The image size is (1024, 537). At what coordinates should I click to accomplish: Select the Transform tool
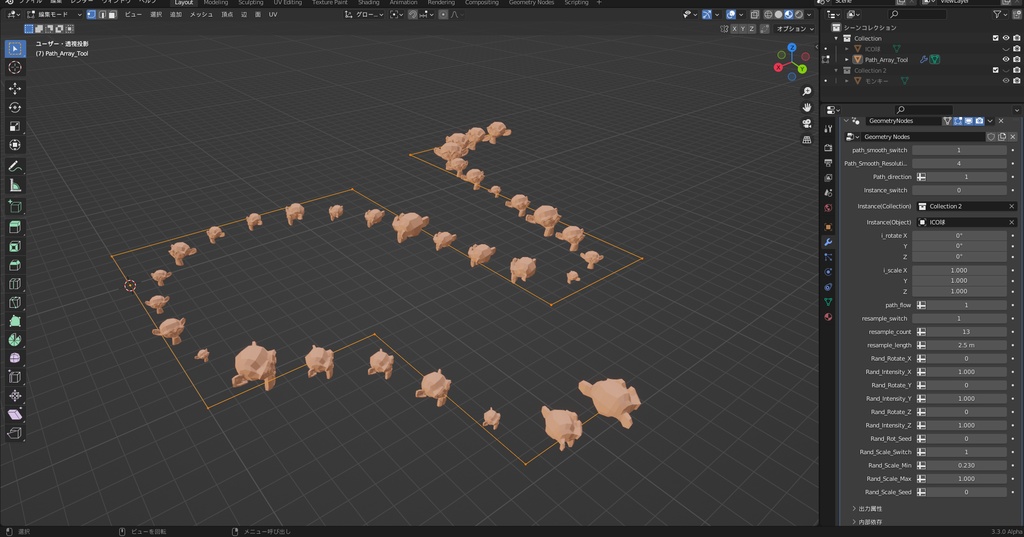point(15,145)
